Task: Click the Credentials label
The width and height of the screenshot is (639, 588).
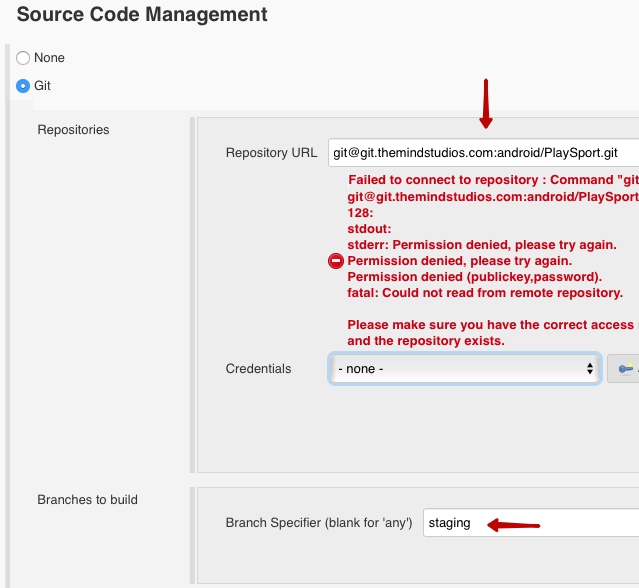Action: [258, 368]
